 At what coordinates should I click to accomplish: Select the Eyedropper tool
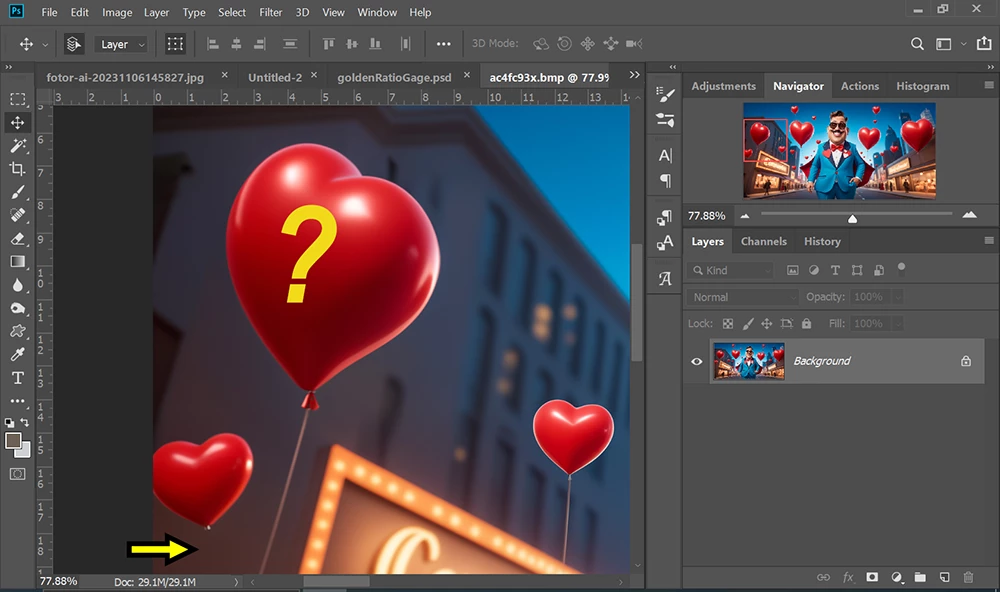pyautogui.click(x=18, y=354)
